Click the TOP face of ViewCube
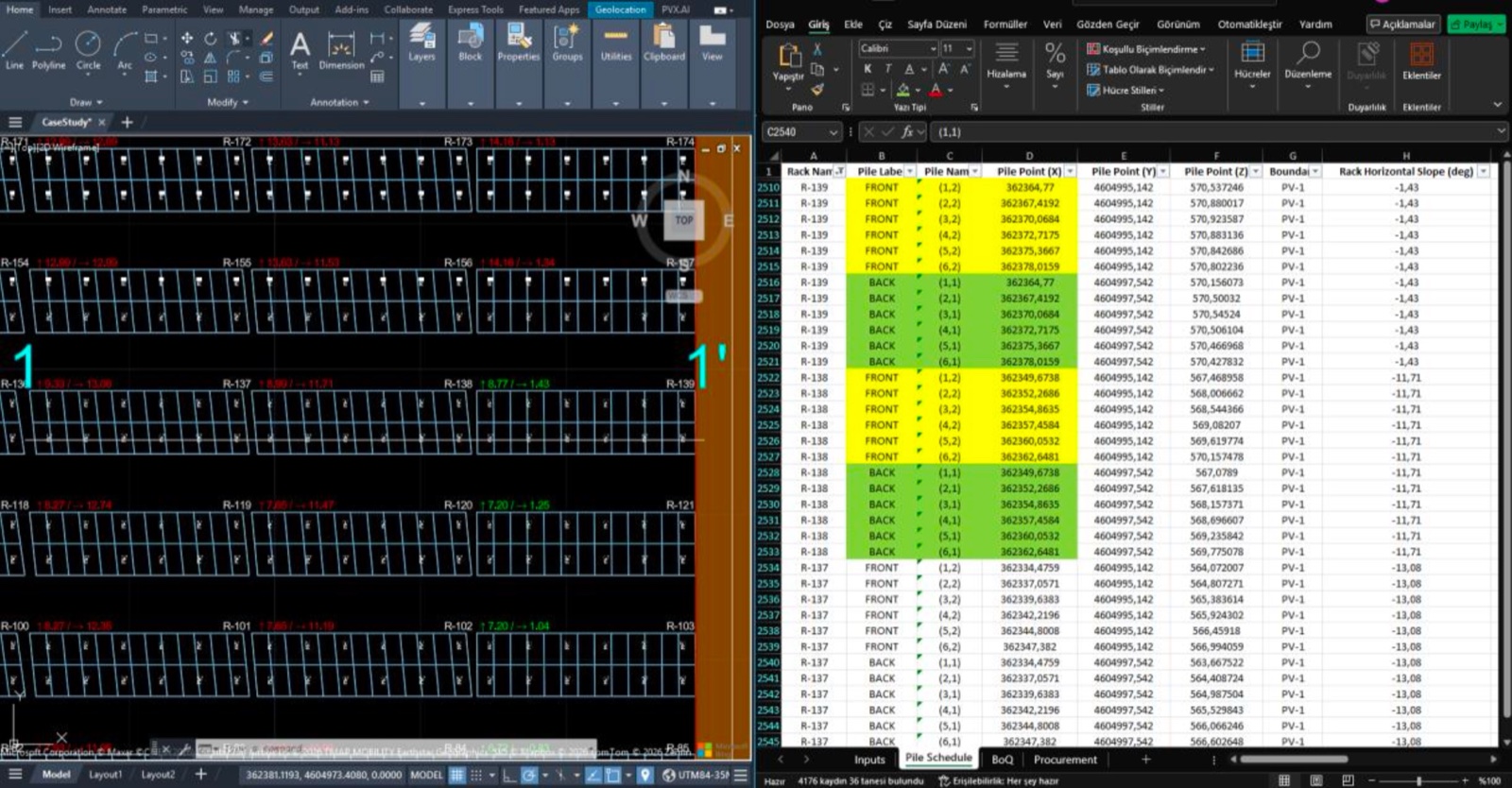The width and height of the screenshot is (1512, 788). [683, 220]
